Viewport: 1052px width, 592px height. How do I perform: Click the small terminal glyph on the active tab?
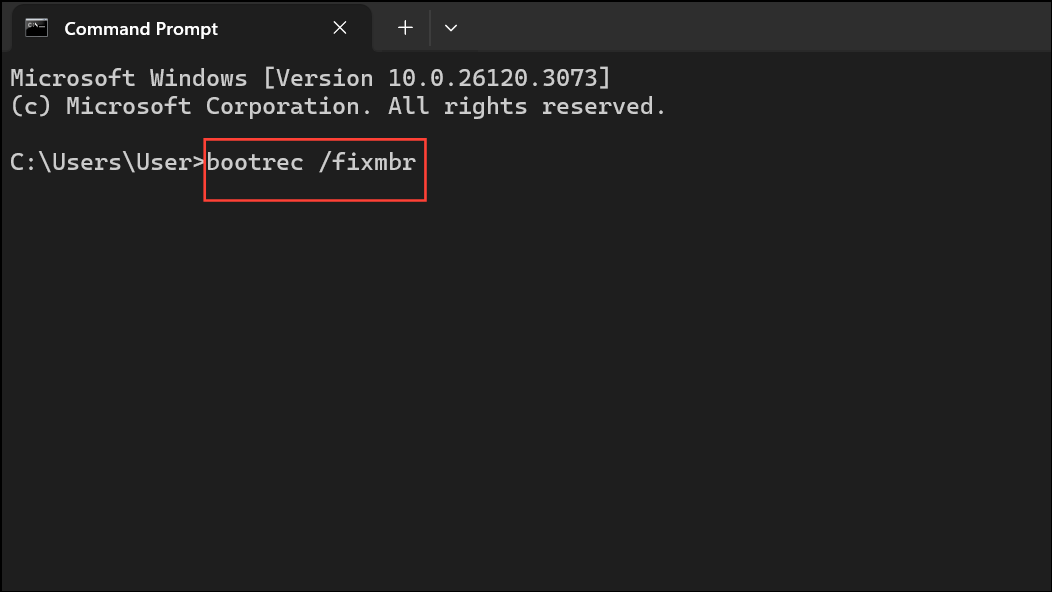tap(35, 28)
